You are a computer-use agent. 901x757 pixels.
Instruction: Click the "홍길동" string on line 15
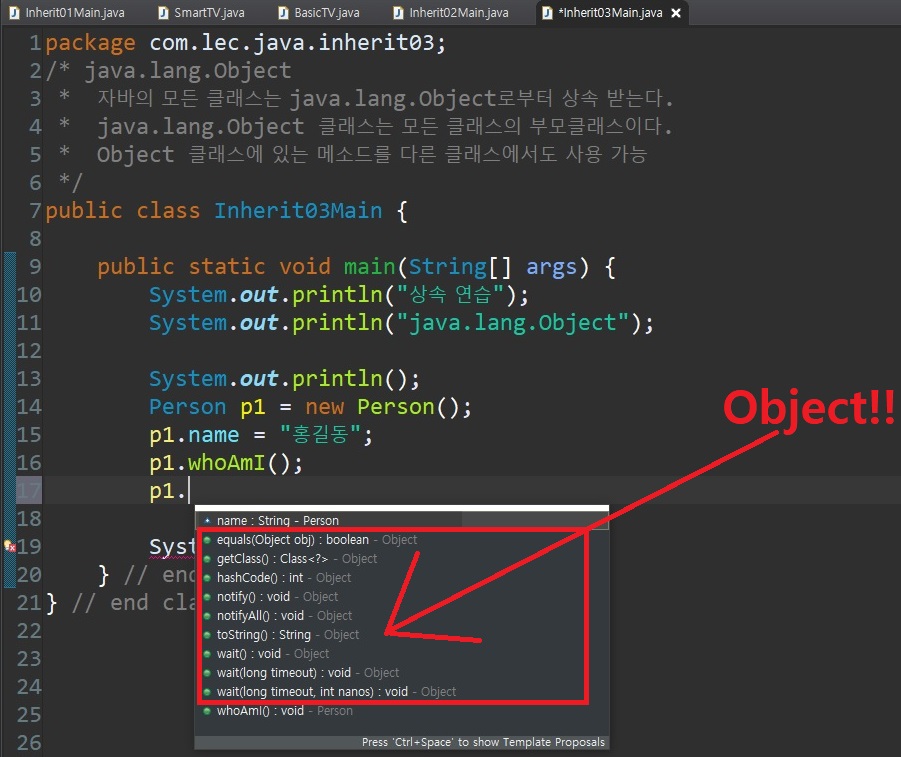(320, 435)
